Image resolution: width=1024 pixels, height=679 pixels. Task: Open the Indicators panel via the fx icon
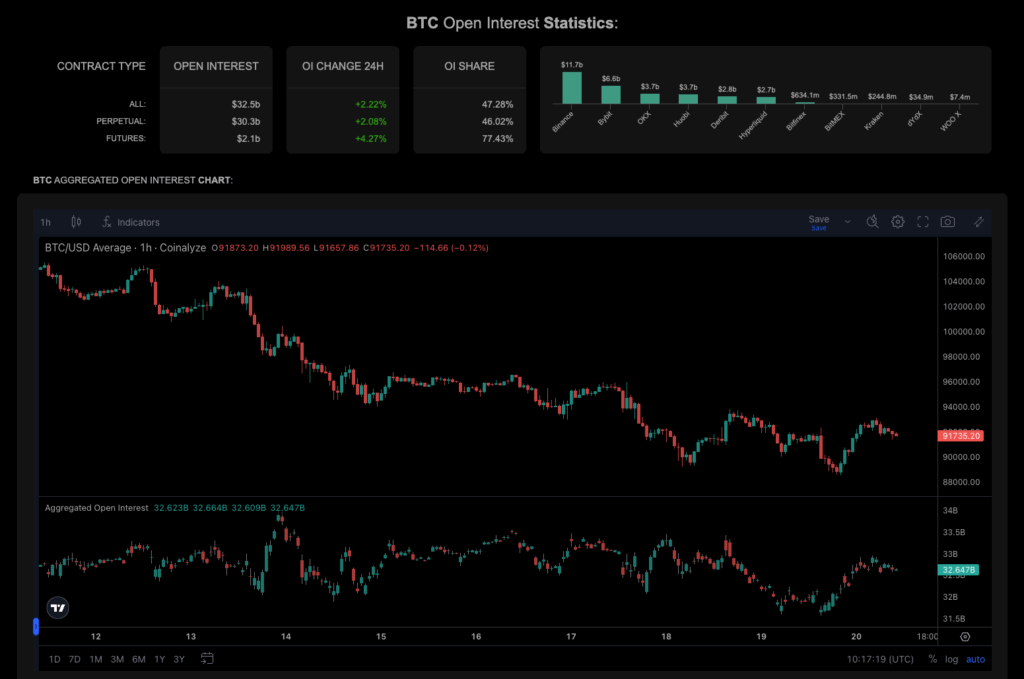click(x=105, y=222)
